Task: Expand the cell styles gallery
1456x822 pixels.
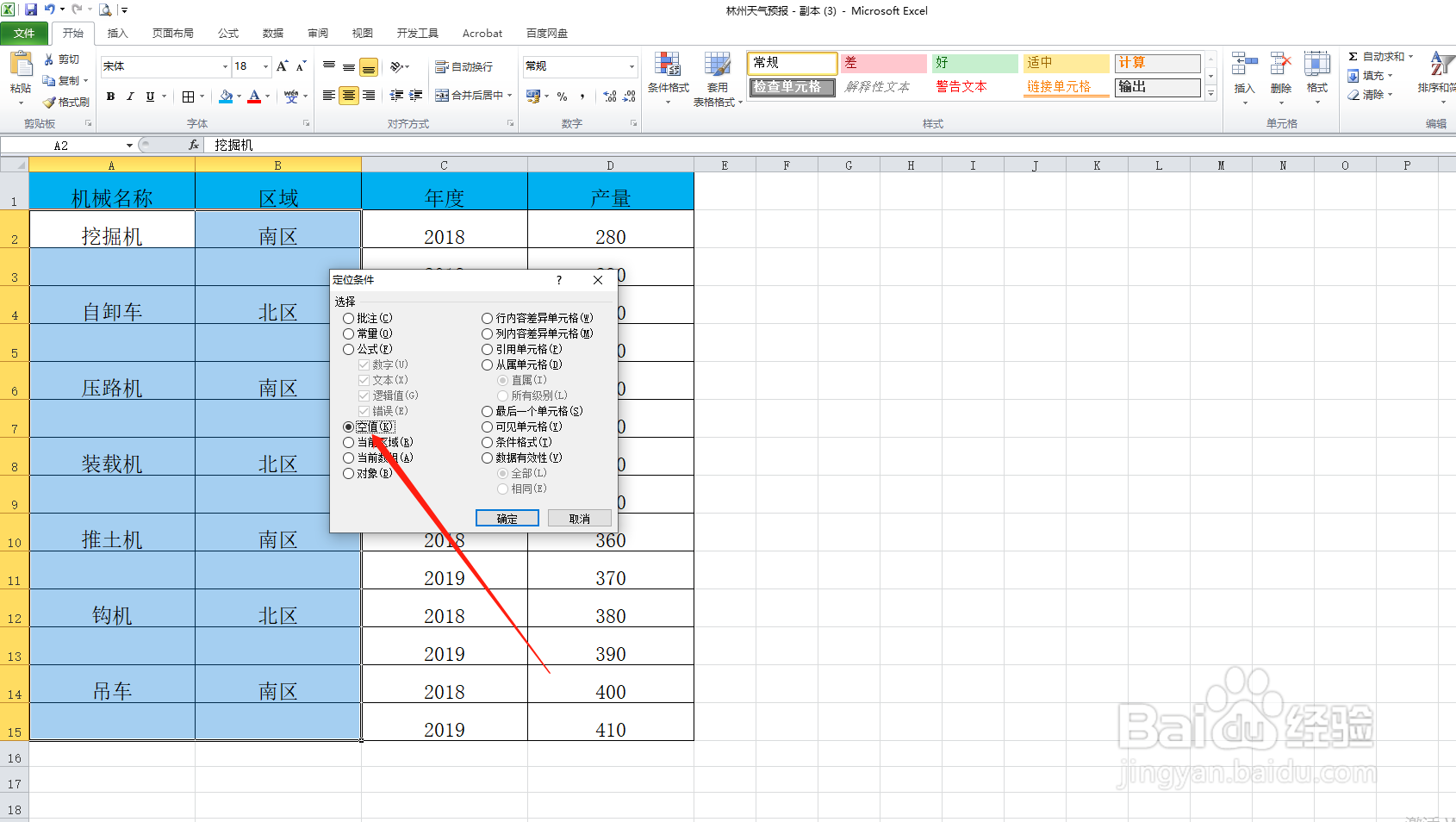Action: pos(1210,93)
